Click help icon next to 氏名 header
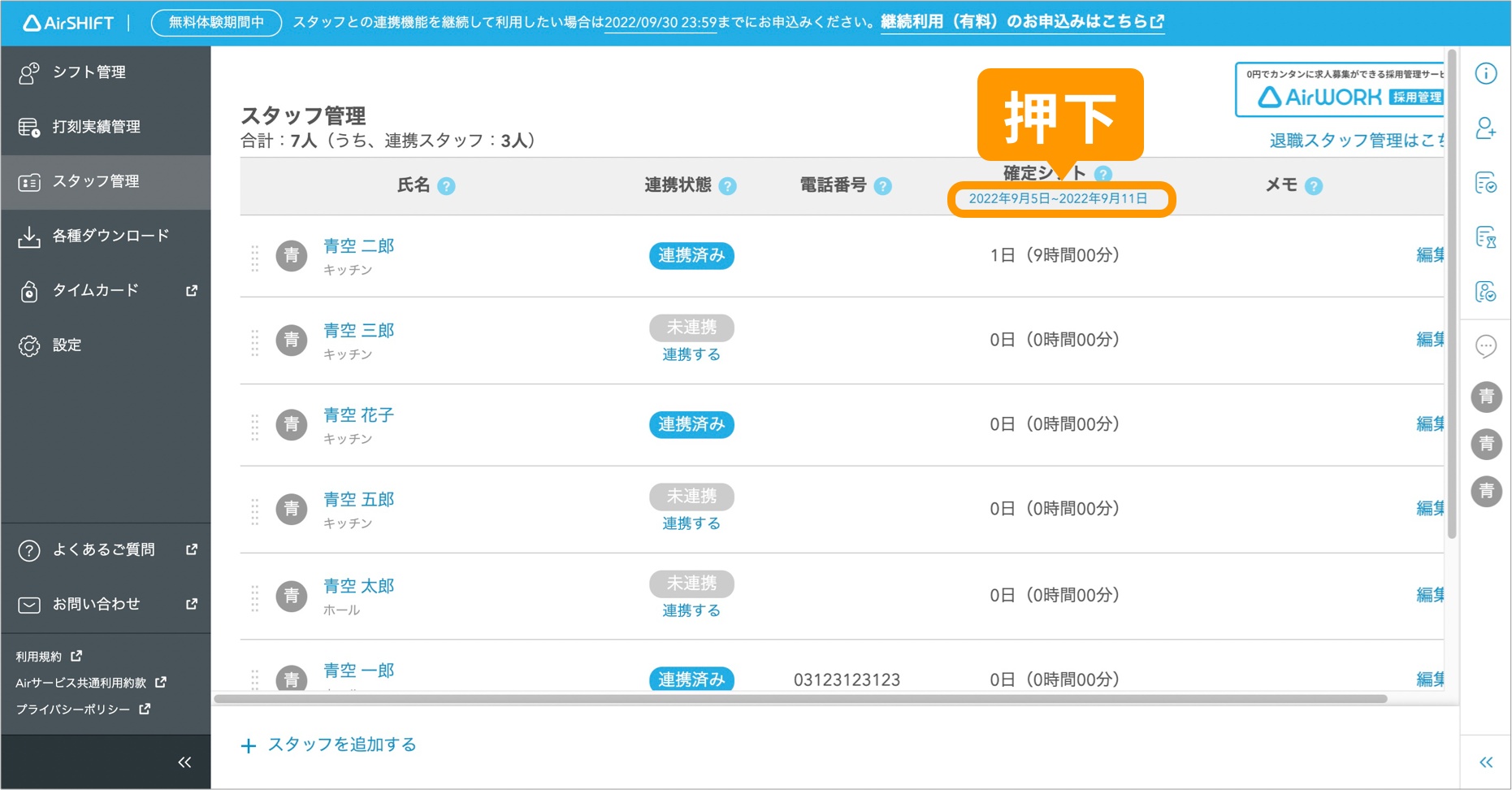This screenshot has height=790, width=1512. 446,186
